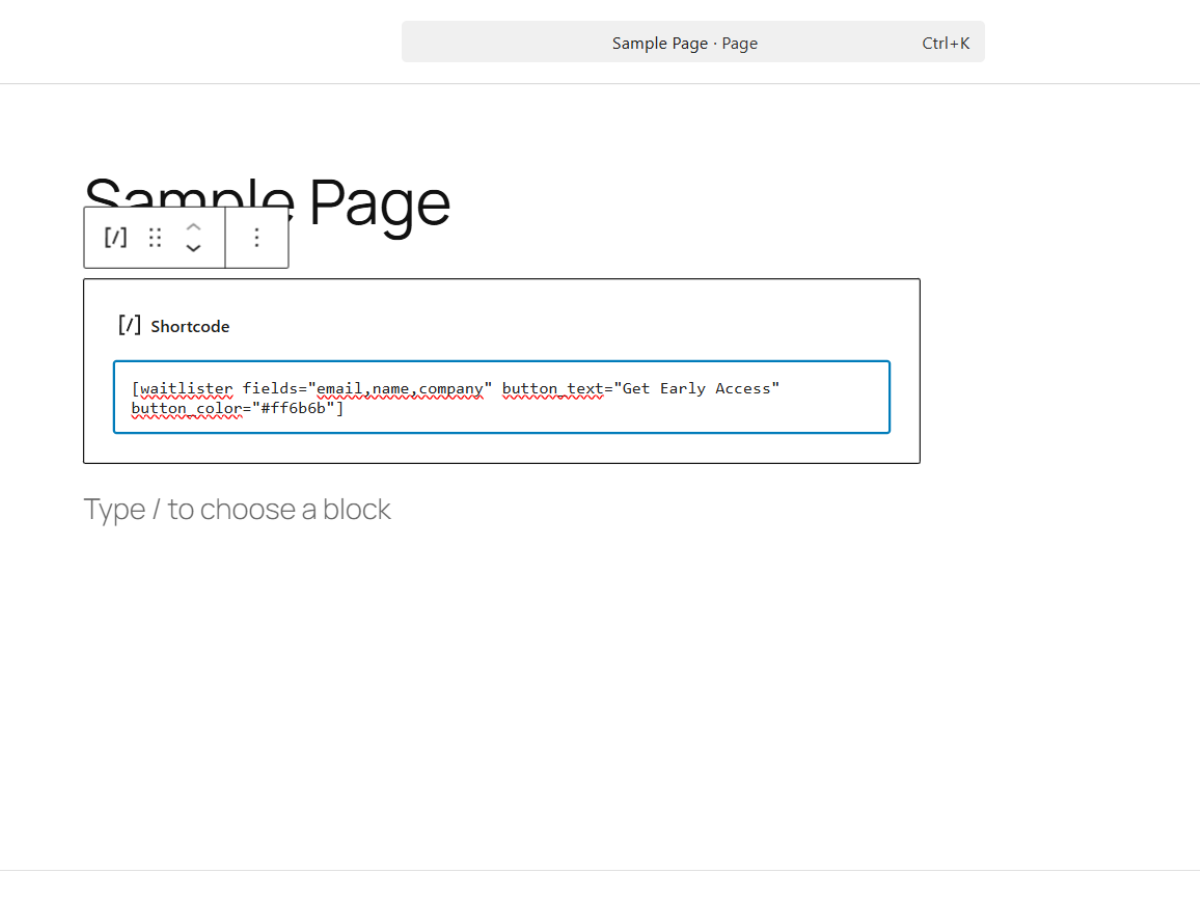Screen dimensions: 1200x900
Task: Click the "Shortcode" block label text
Action: pyautogui.click(x=190, y=326)
